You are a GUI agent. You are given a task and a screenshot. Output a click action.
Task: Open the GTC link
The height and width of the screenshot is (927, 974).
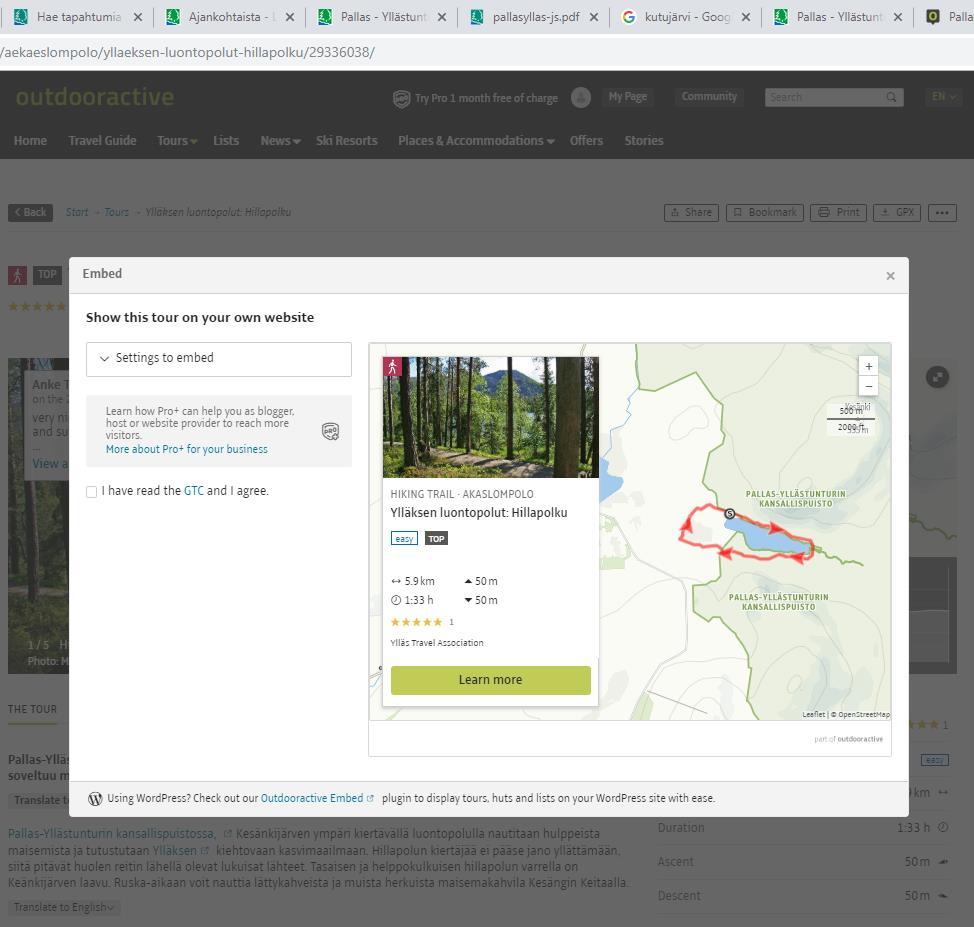click(194, 491)
